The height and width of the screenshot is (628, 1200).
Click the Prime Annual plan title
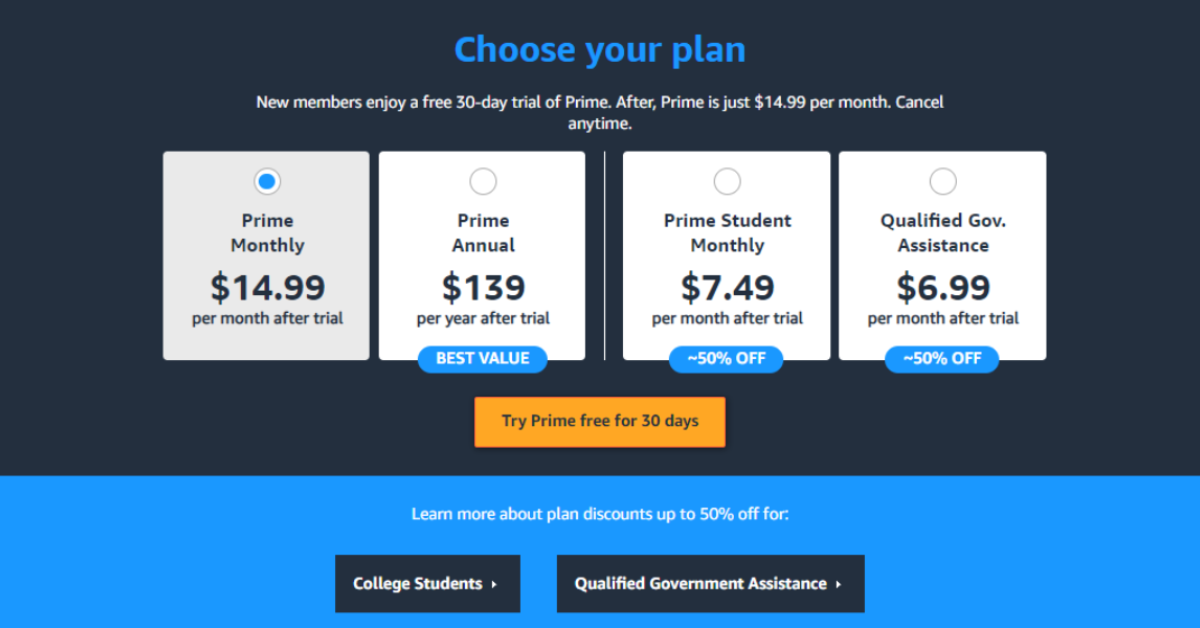[x=483, y=233]
